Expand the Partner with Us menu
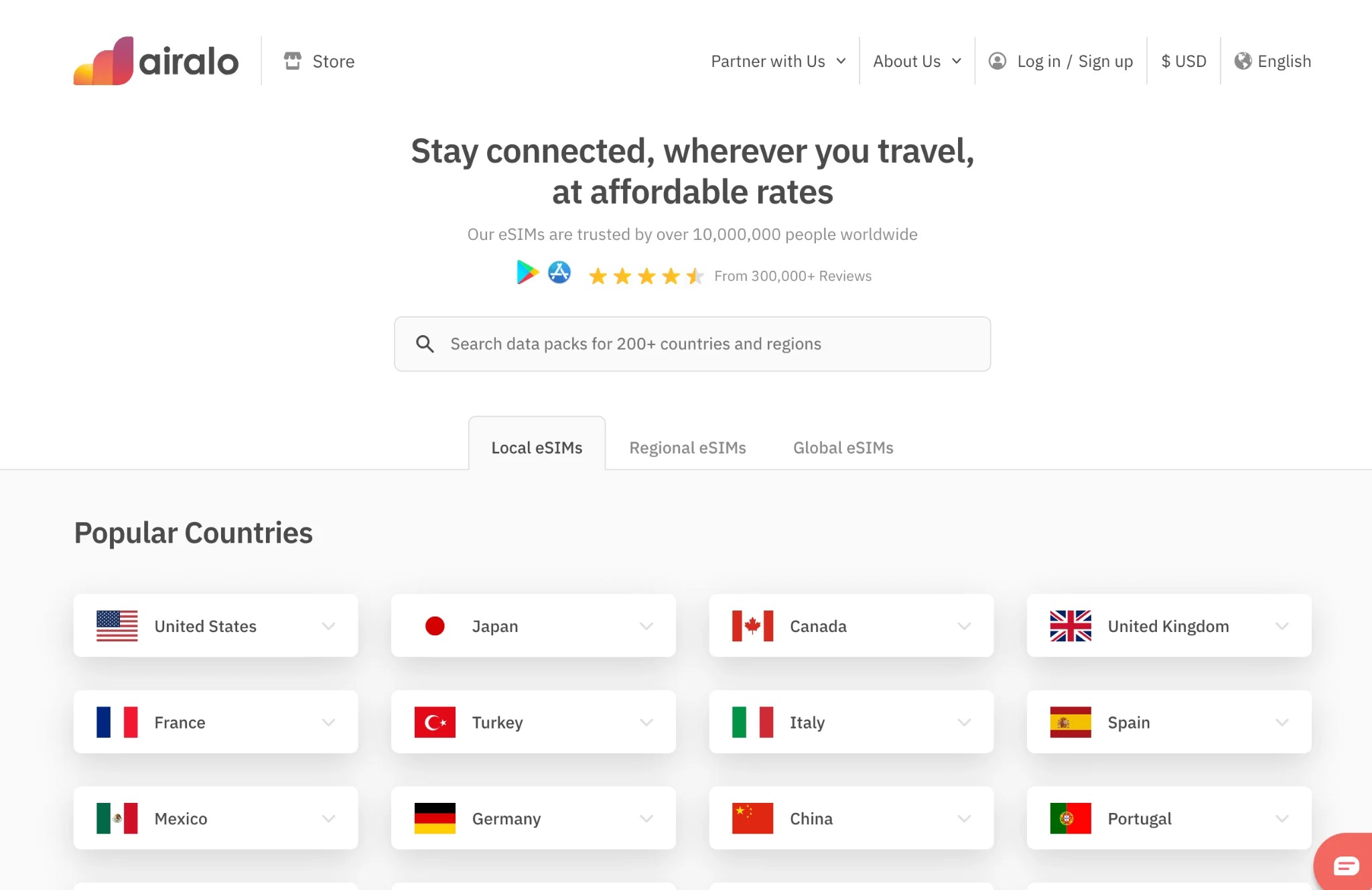This screenshot has width=1372, height=890. (x=778, y=61)
